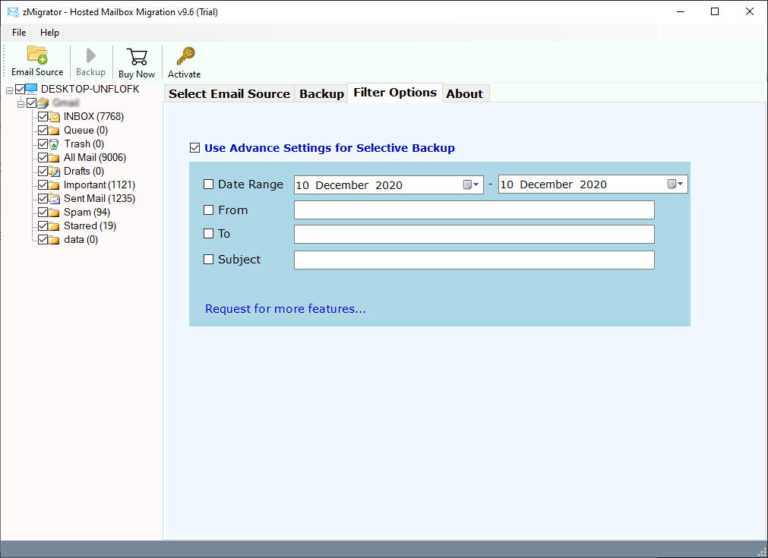This screenshot has width=768, height=558.
Task: Enable the From filter checkbox
Action: coord(209,210)
